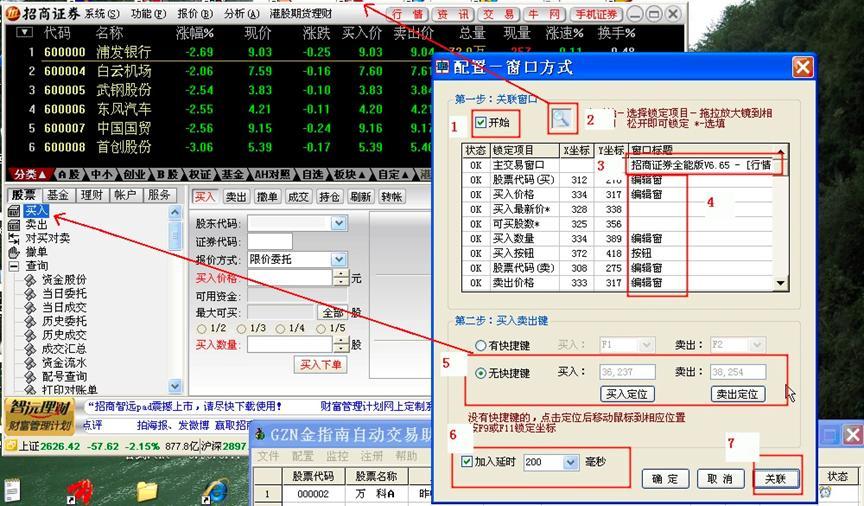Click the triangle menu icon above the stock list

click(x=24, y=33)
